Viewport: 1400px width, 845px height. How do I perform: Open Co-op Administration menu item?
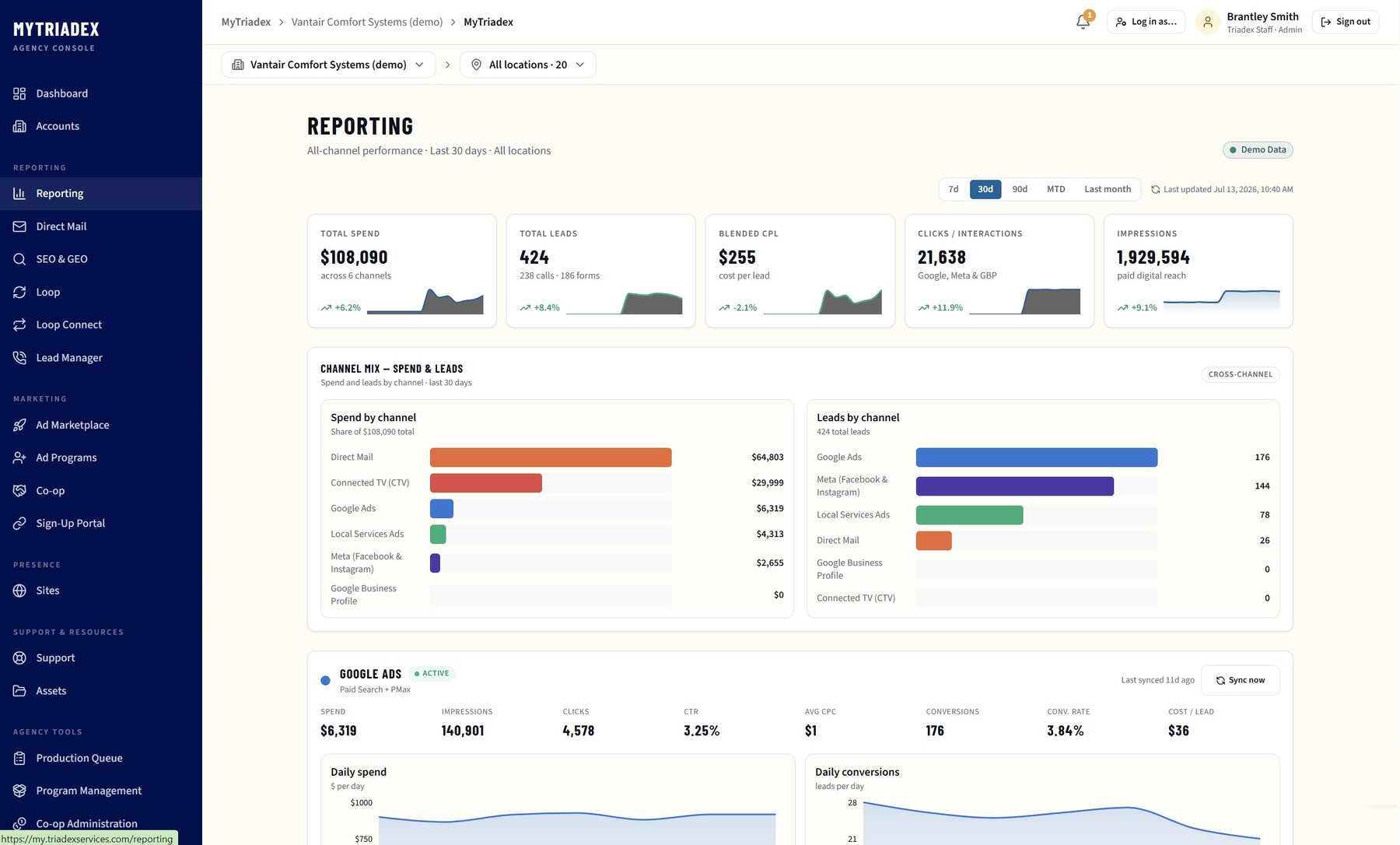coord(101,823)
